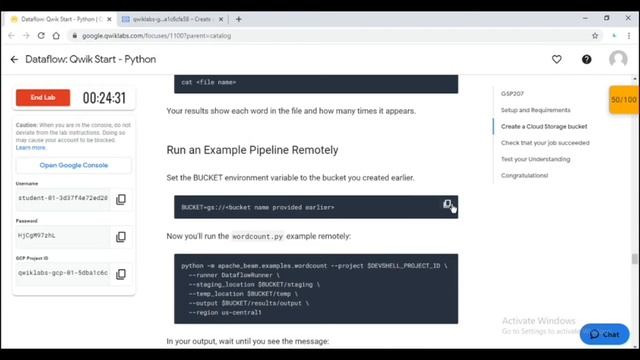Viewport: 640px width, 360px height.
Task: Bookmark this page with the star icon
Action: pos(595,36)
